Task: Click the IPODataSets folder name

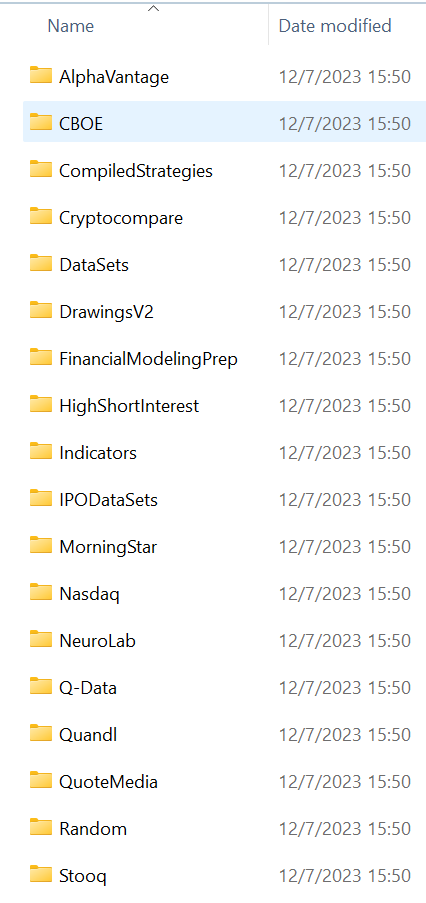Action: click(108, 500)
